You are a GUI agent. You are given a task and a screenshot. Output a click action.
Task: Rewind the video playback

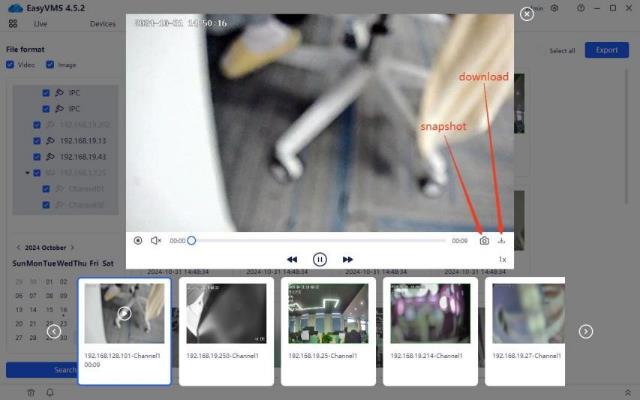tap(292, 259)
